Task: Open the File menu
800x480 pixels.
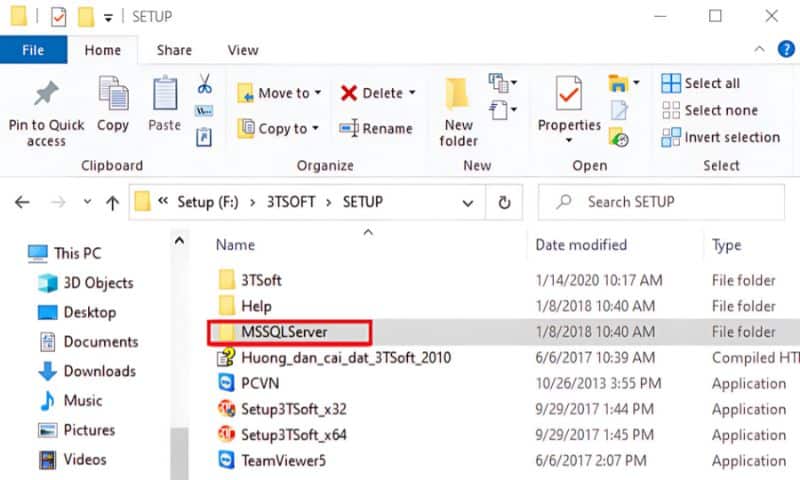Action: (x=33, y=50)
